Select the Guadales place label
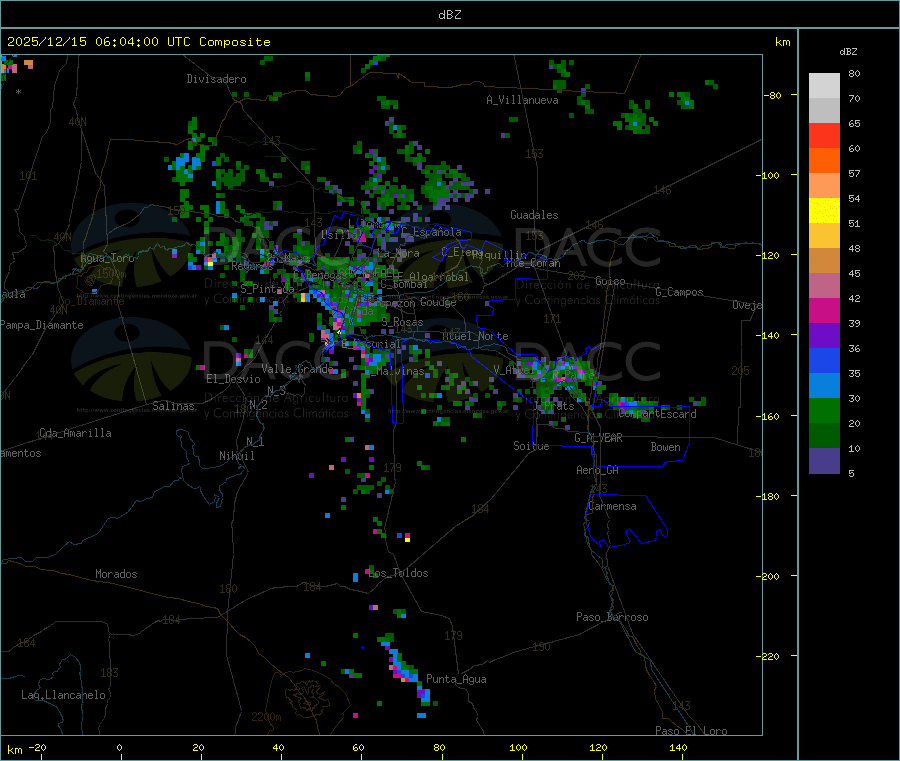The width and height of the screenshot is (900, 761). point(534,215)
